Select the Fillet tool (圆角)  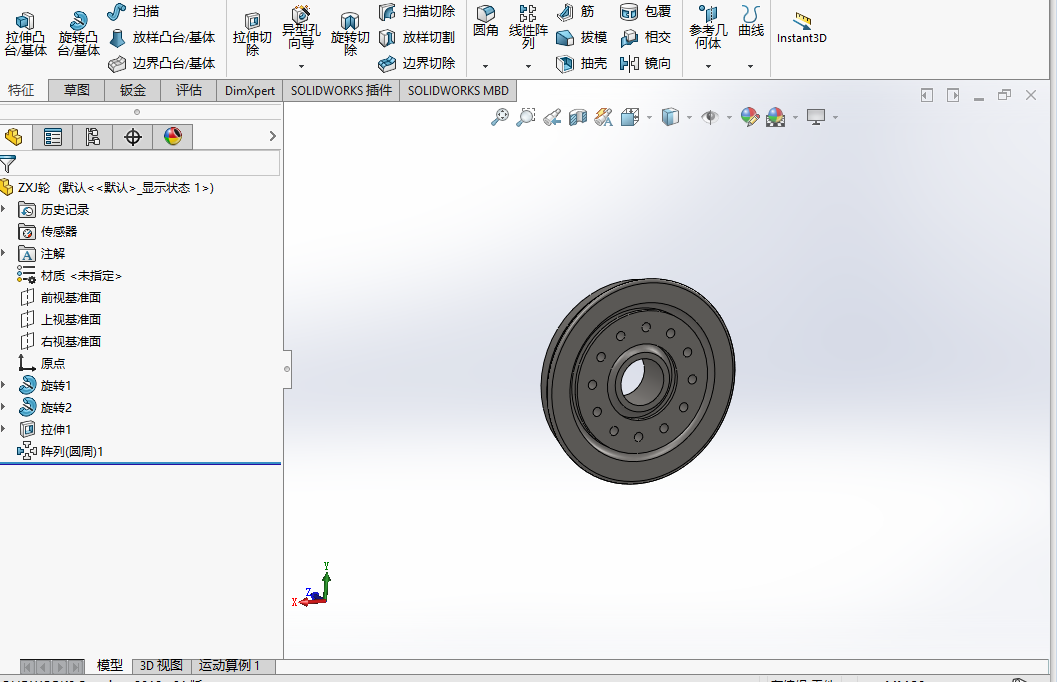pos(485,21)
